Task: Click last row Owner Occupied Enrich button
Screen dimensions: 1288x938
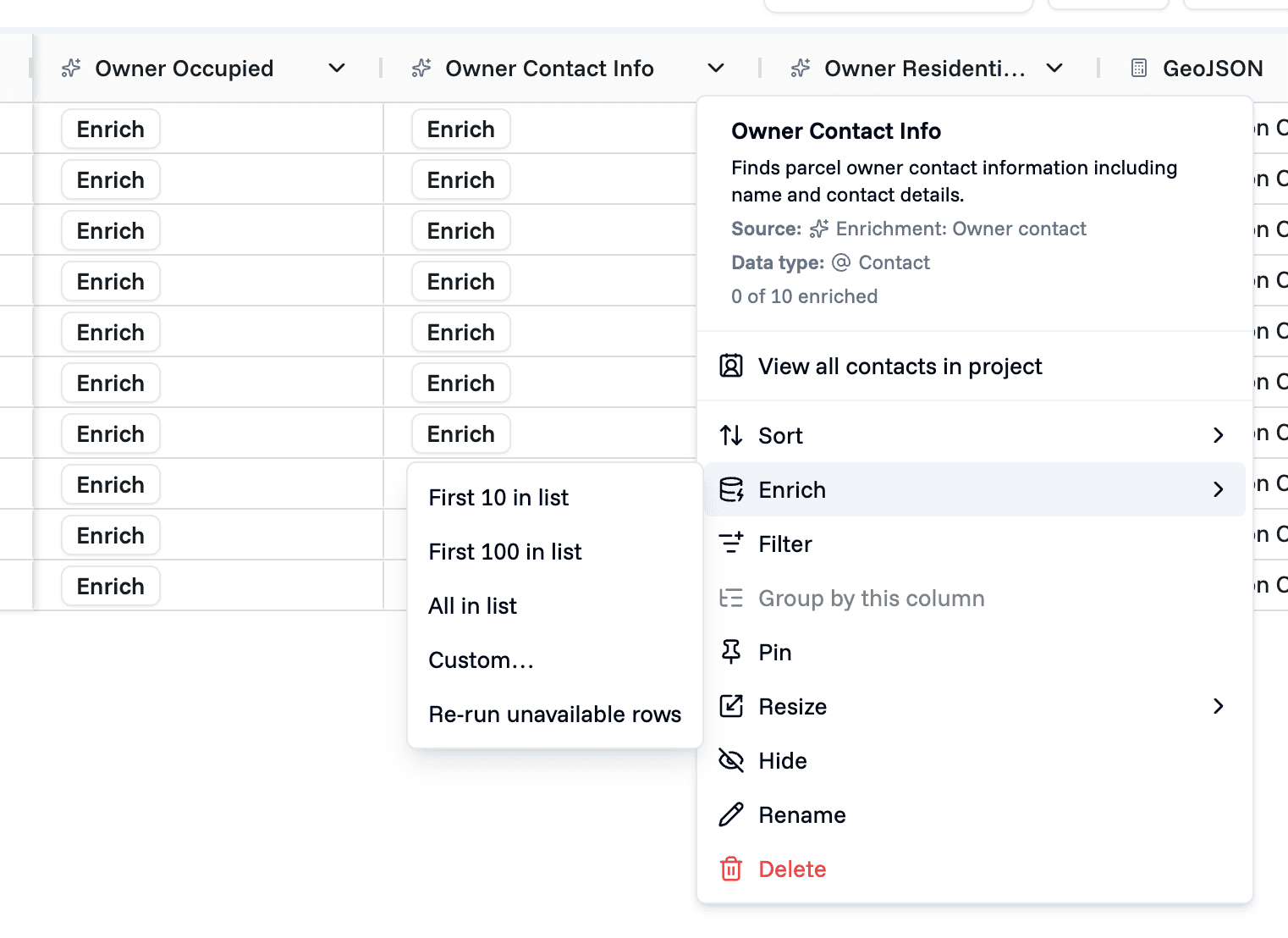Action: 111,586
